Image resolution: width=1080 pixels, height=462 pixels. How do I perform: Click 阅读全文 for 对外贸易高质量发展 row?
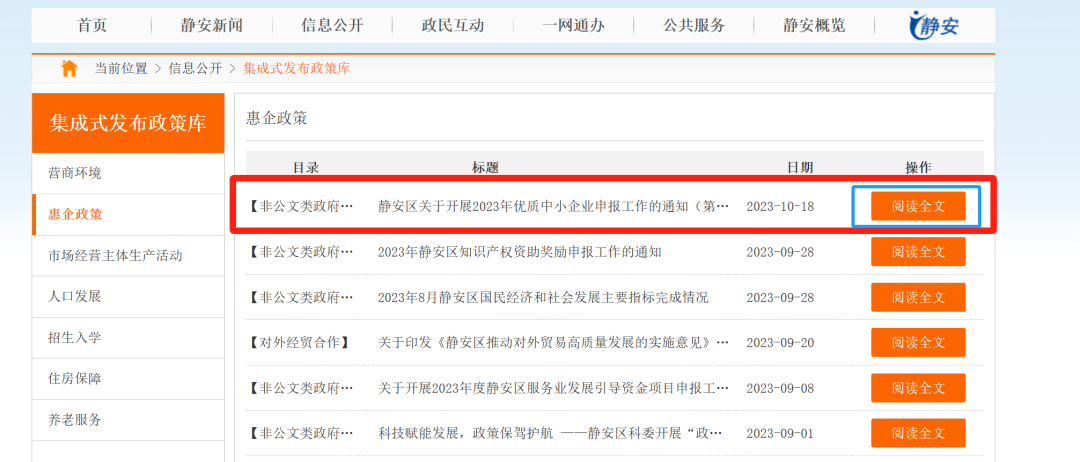[918, 342]
